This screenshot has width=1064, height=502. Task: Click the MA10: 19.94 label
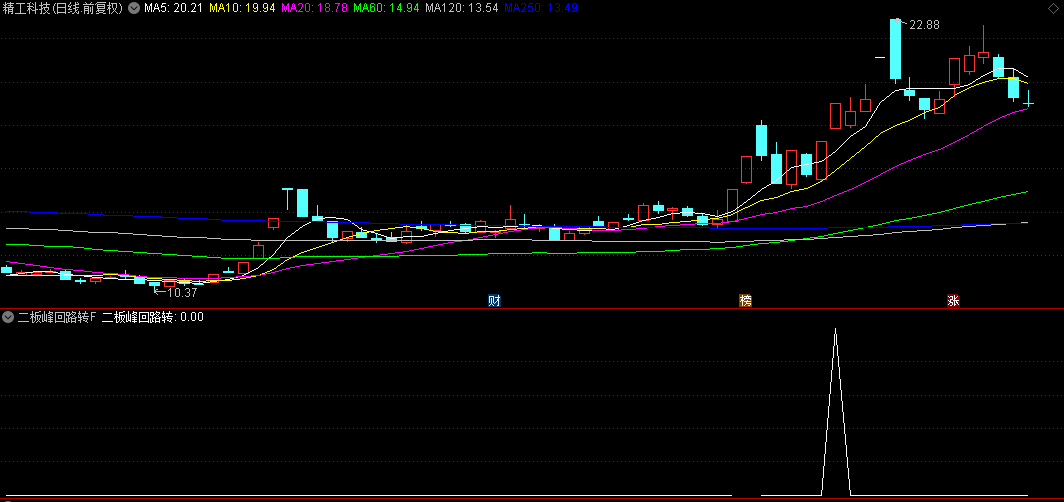tap(241, 8)
